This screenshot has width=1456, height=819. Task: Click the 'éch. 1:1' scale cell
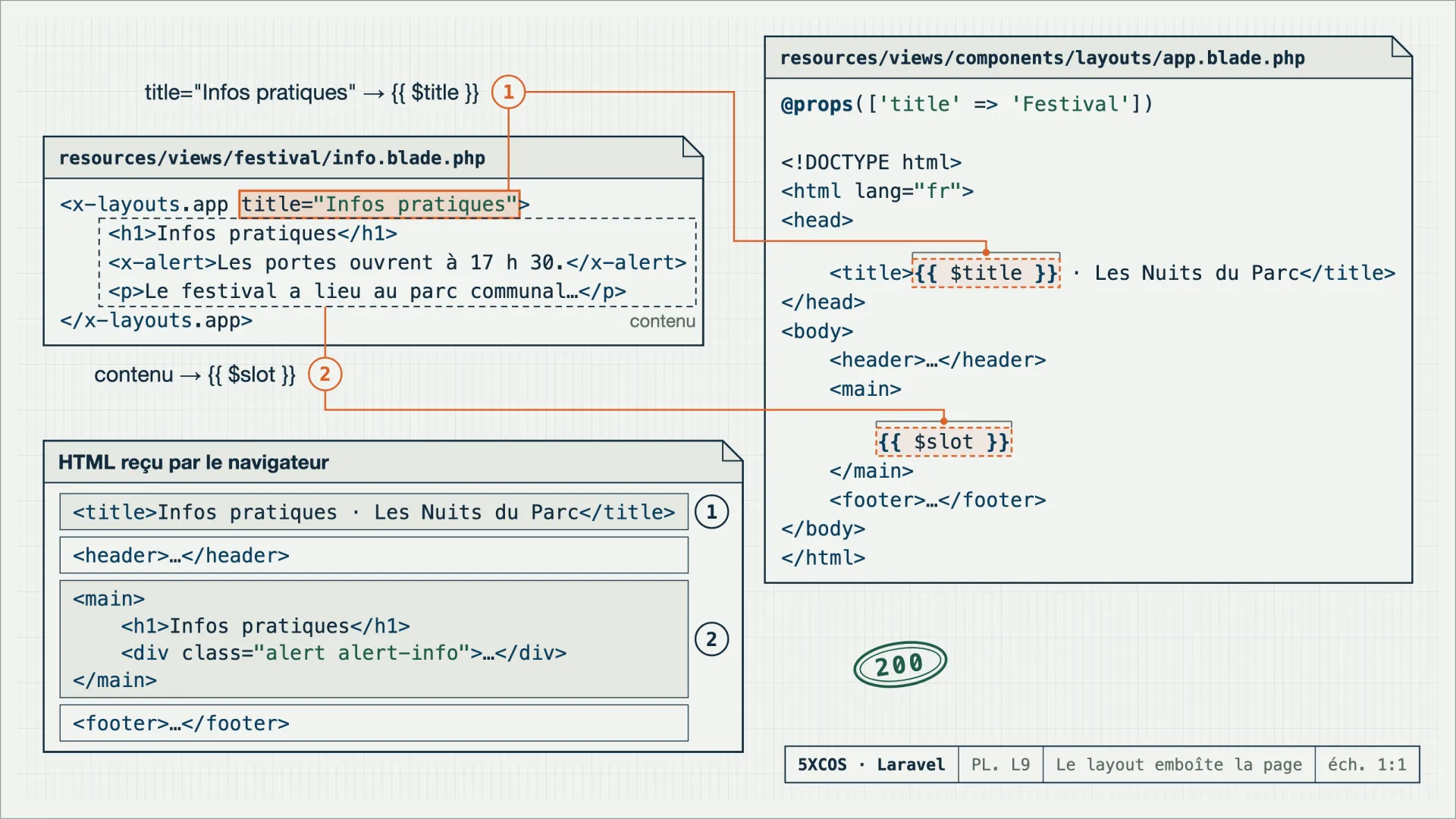pos(1367,764)
